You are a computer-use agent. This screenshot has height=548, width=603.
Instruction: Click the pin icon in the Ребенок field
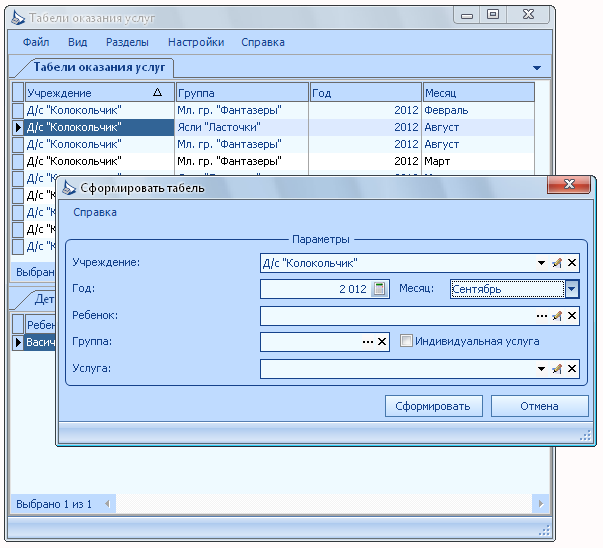pyautogui.click(x=556, y=316)
